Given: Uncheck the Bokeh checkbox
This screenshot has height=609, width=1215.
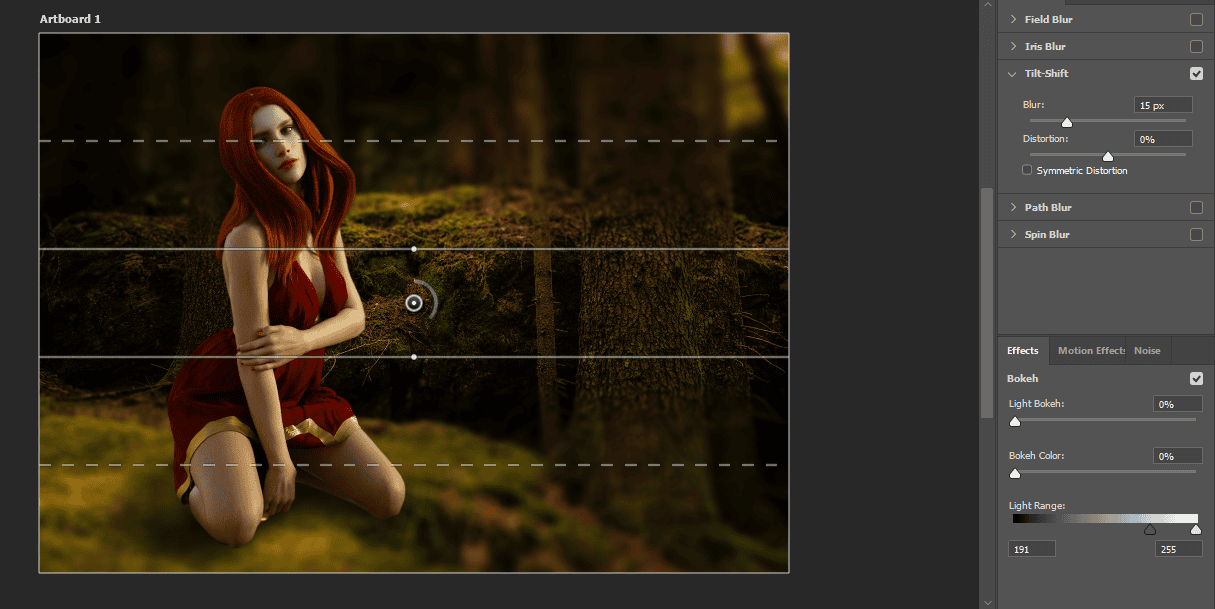Looking at the screenshot, I should (x=1196, y=378).
